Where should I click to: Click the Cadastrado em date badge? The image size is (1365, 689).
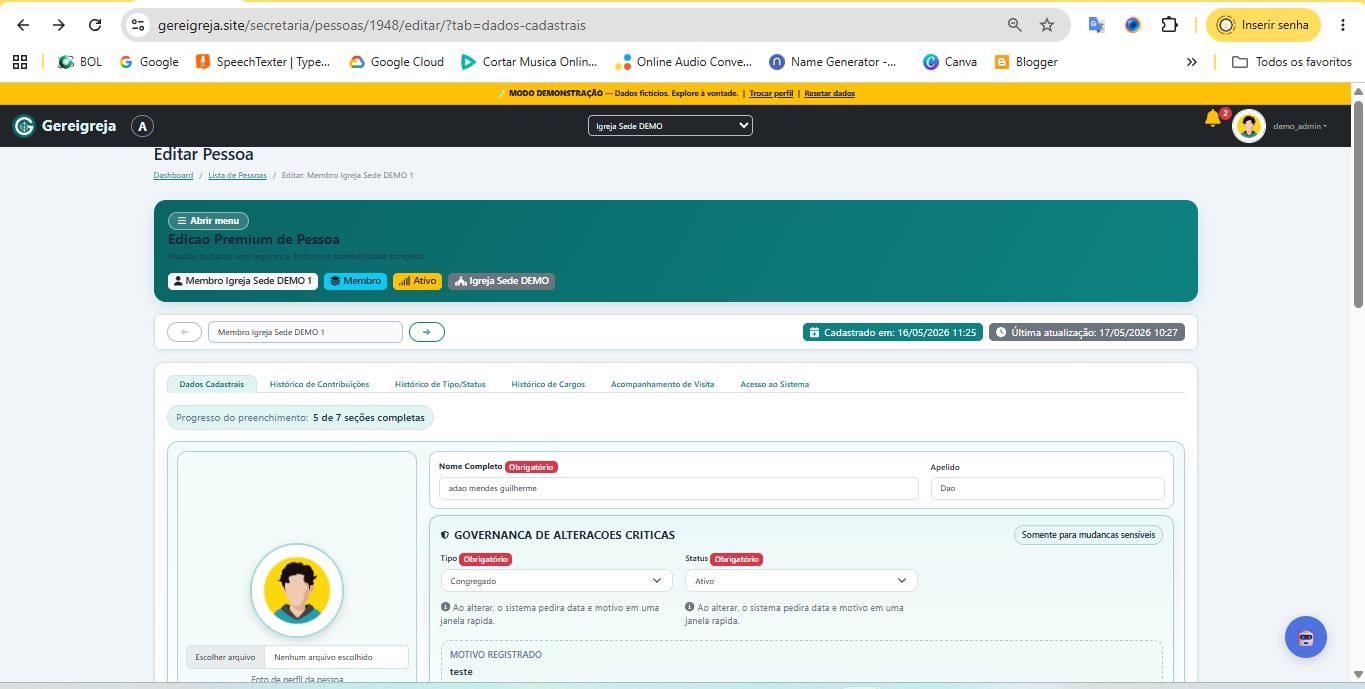893,332
